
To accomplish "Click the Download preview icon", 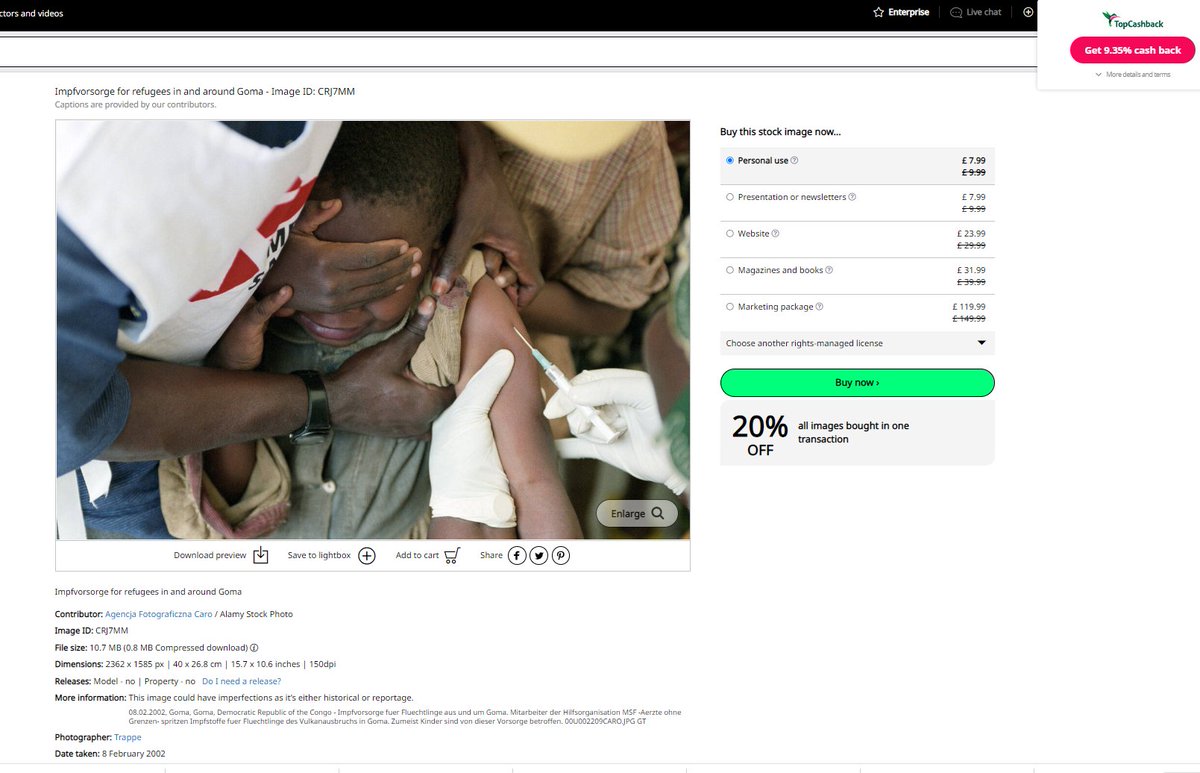I will pos(261,555).
